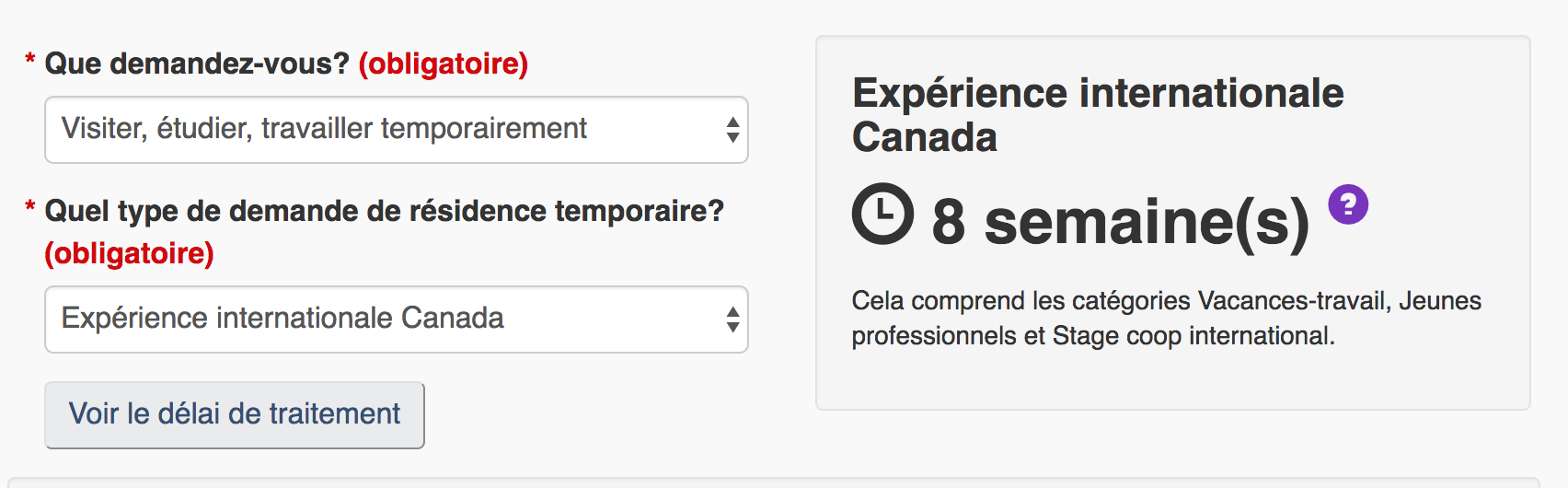The image size is (1568, 488).
Task: Click the 'Expérience internationale Canada' result heading
Action: [x=1097, y=94]
